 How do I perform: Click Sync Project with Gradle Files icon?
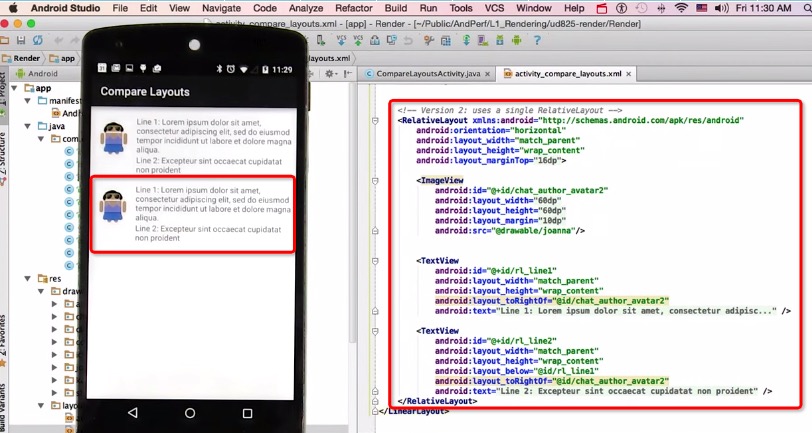coord(466,40)
